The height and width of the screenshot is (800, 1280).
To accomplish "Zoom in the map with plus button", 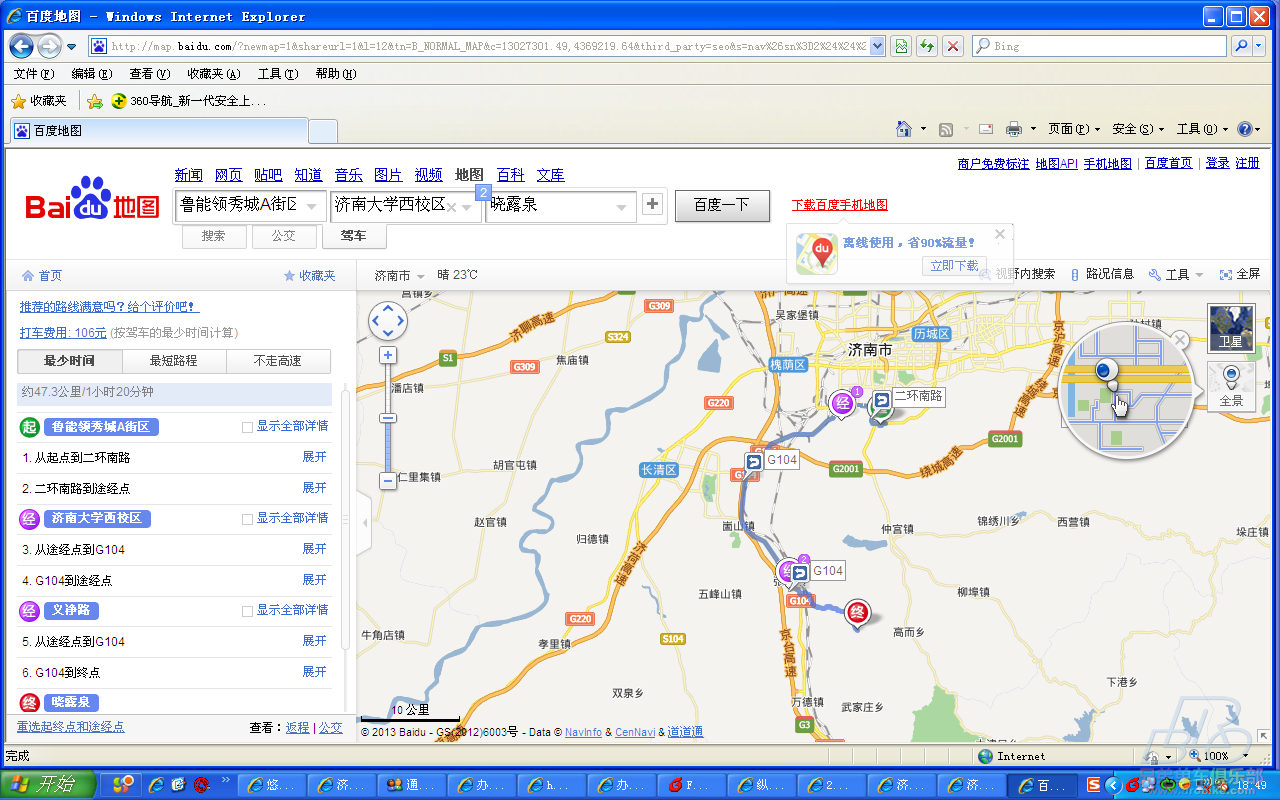I will tap(388, 355).
